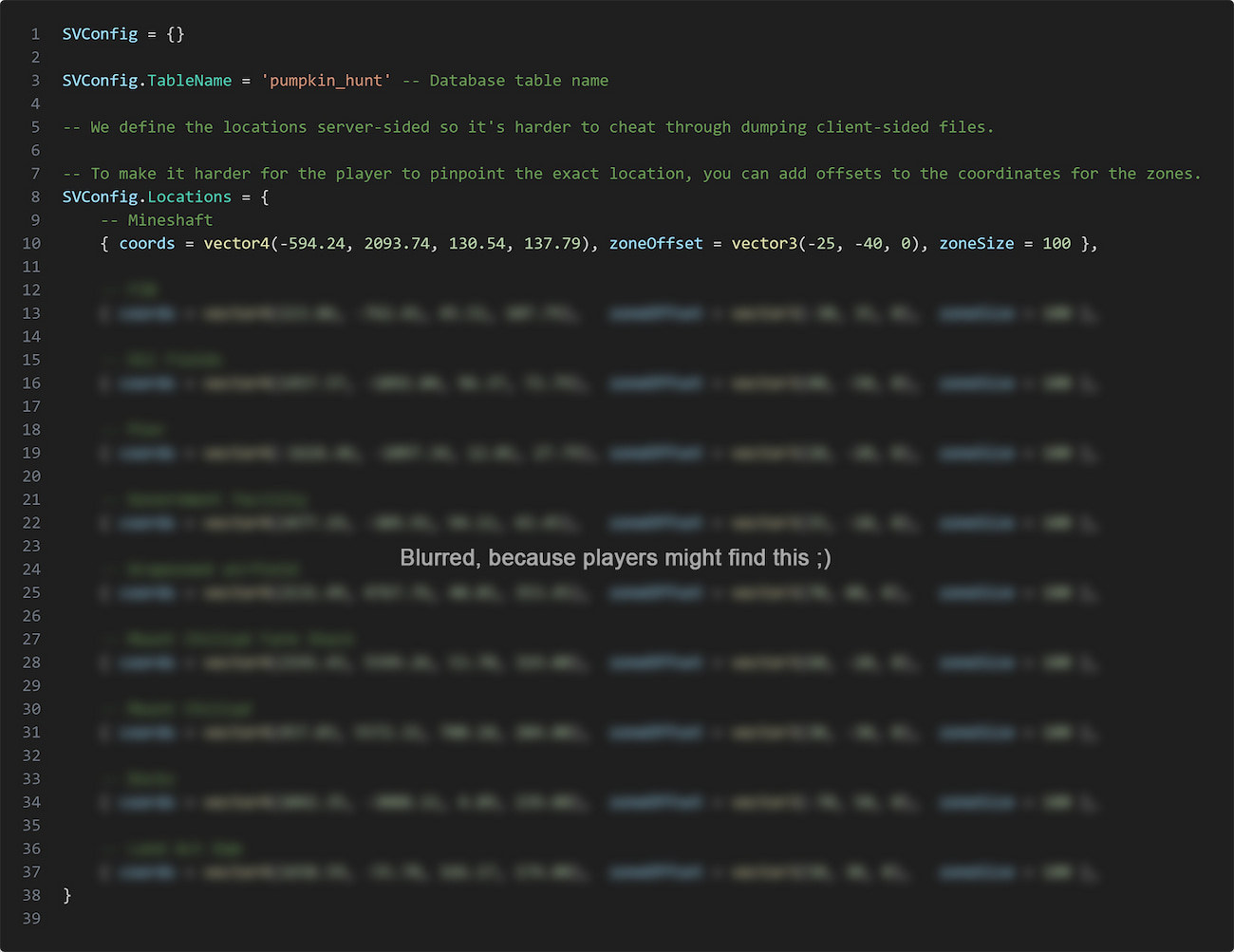Screen dimensions: 1234x952
Task: Select the TableName property
Action: pos(189,81)
